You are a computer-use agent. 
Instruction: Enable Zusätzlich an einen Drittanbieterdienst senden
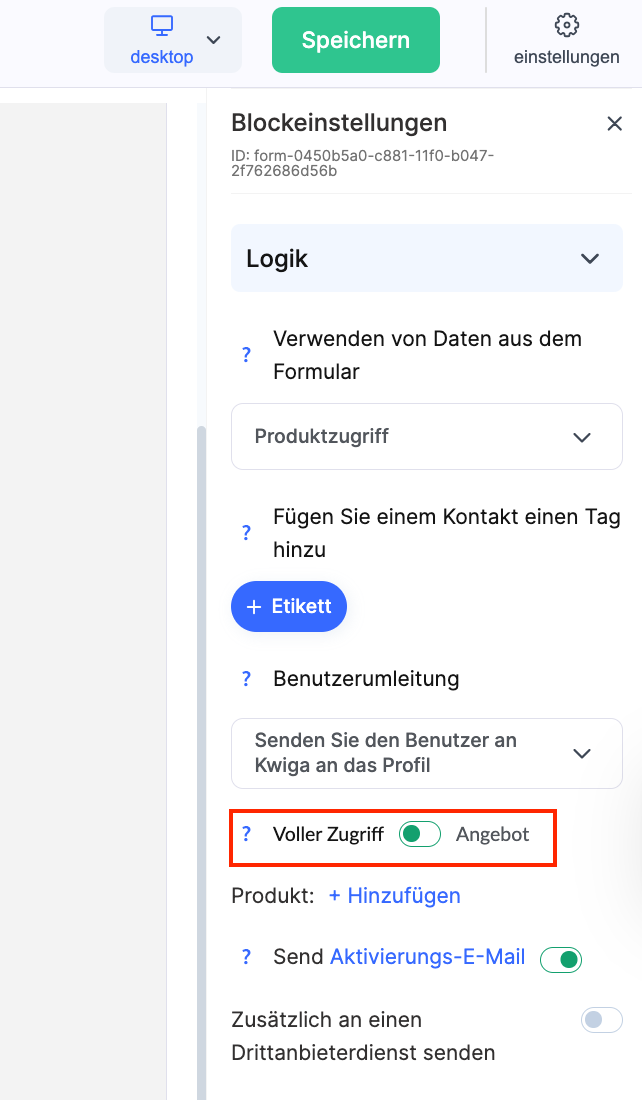[601, 1020]
